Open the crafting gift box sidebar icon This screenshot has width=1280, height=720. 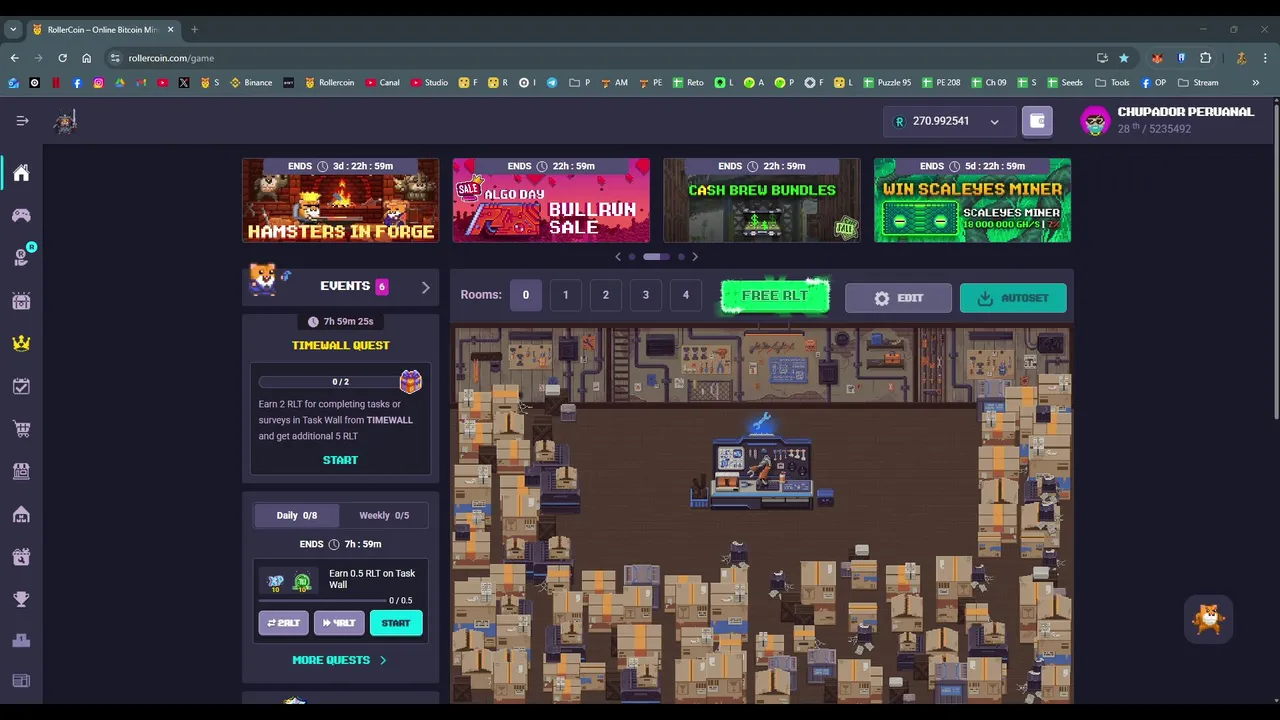[x=21, y=557]
